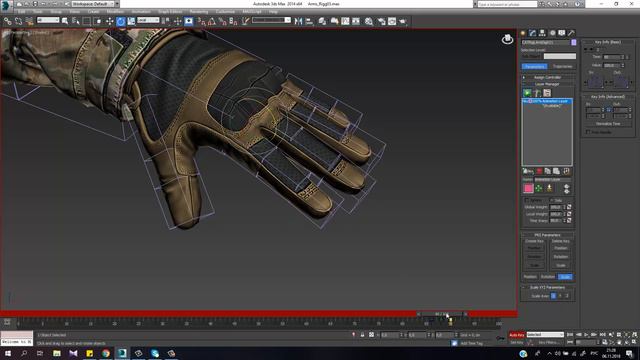Click the Render Production teapot icon
Screen dimensions: 640x360
pyautogui.click(x=403, y=21)
